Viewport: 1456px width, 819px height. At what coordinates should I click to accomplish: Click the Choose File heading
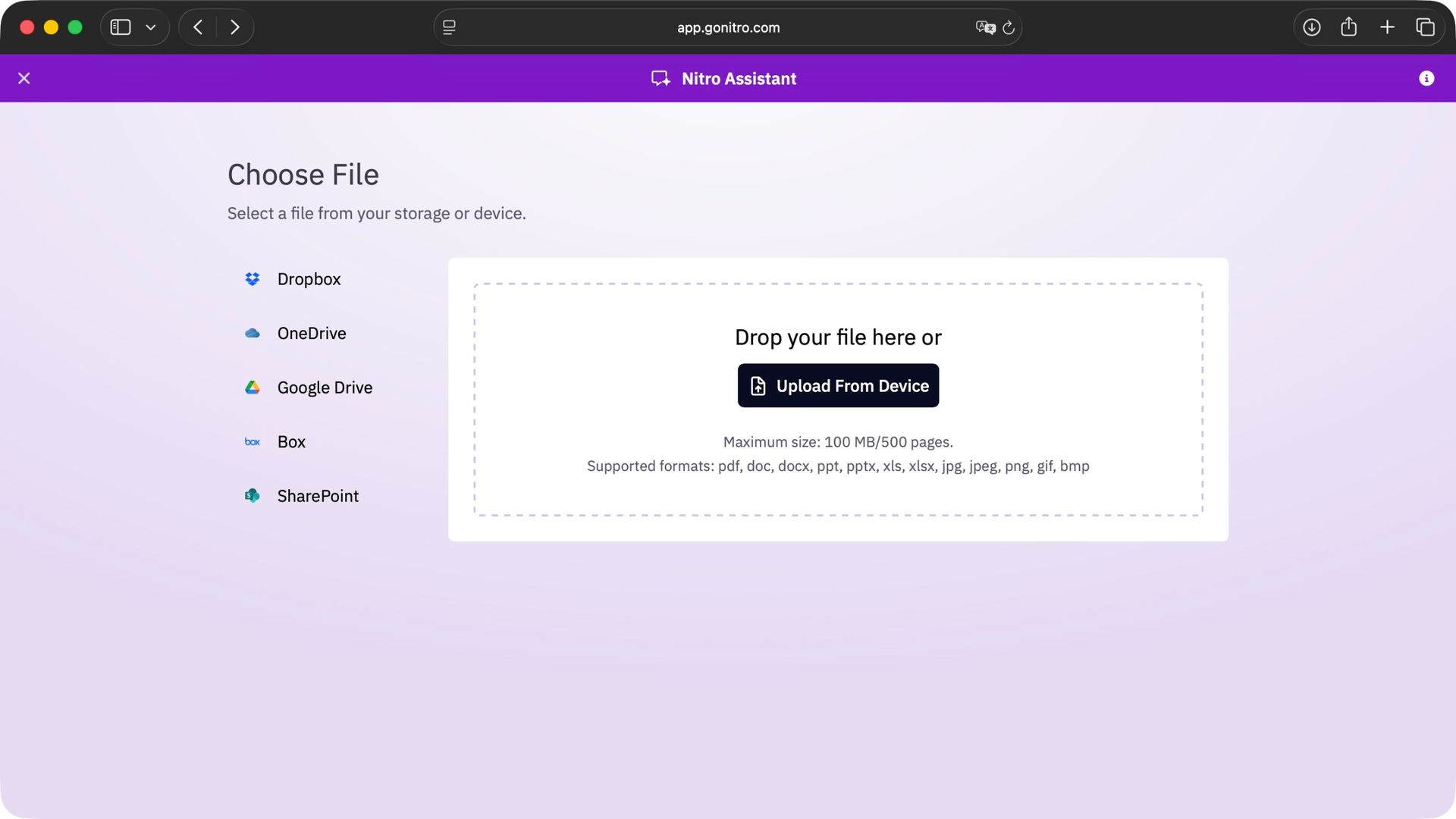(x=303, y=174)
